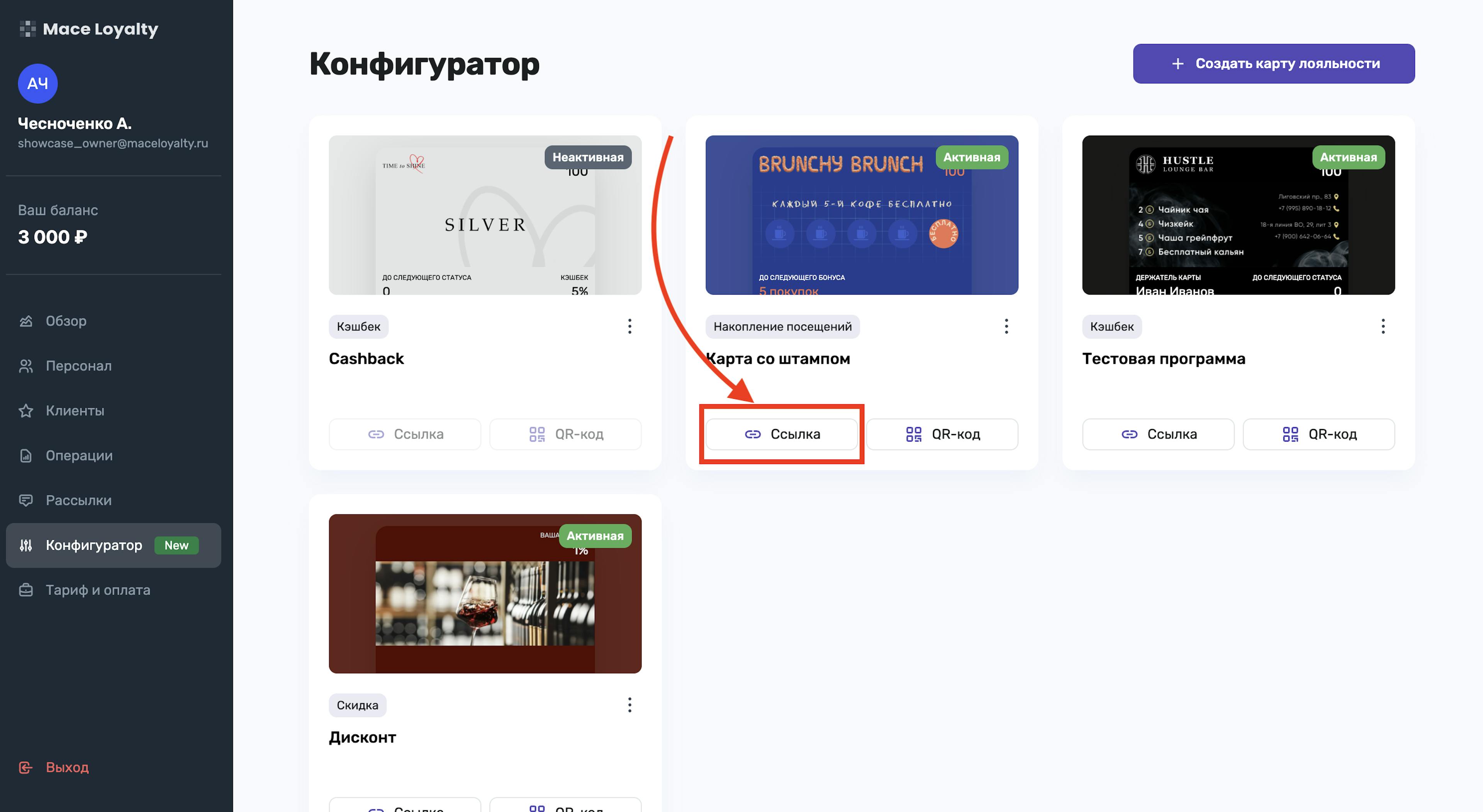The width and height of the screenshot is (1483, 812).
Task: Click the Накопление посещений tag
Action: coord(782,326)
